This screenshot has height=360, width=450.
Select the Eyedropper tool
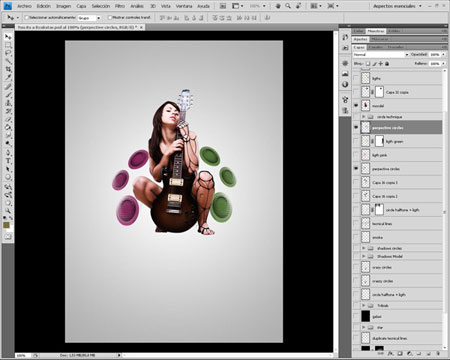point(8,77)
